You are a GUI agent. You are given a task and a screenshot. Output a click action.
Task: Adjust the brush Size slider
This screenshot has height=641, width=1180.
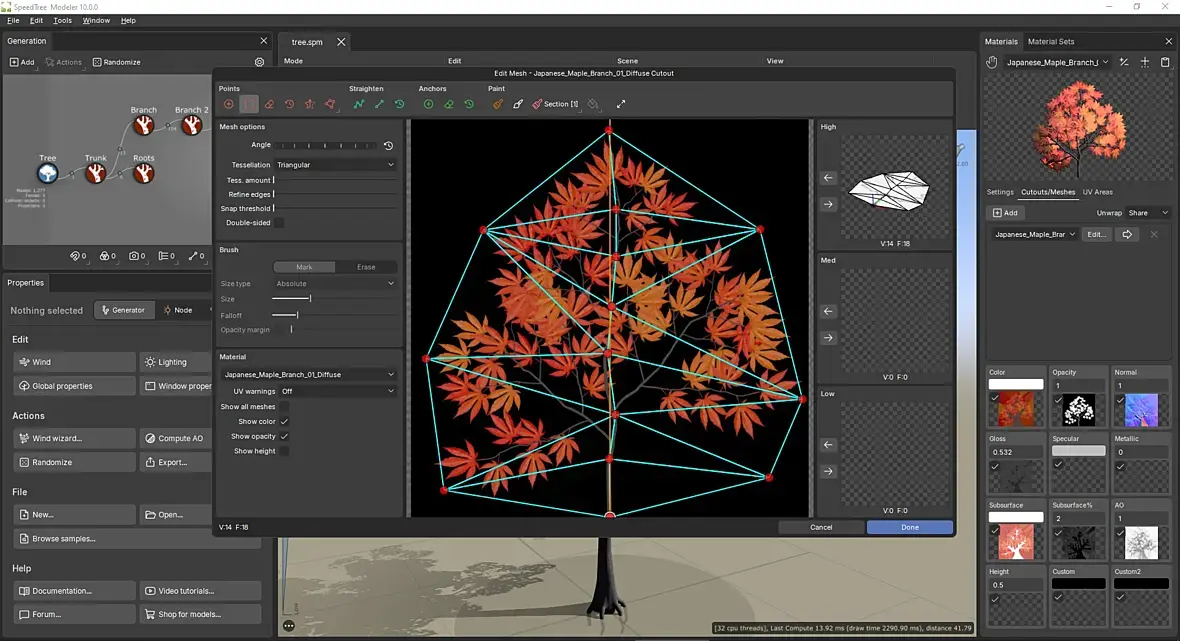(x=310, y=299)
